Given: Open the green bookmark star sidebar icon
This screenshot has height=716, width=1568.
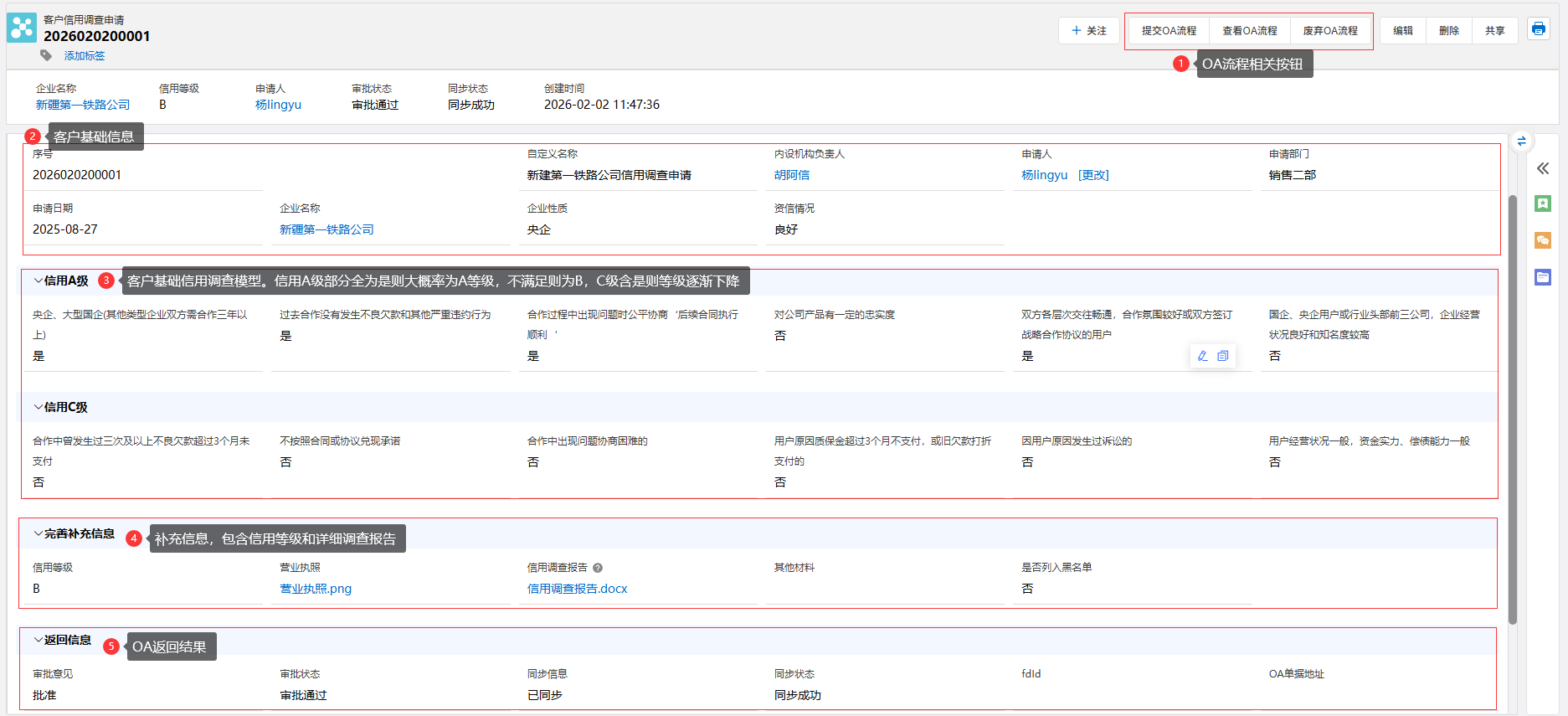Looking at the screenshot, I should (1542, 203).
